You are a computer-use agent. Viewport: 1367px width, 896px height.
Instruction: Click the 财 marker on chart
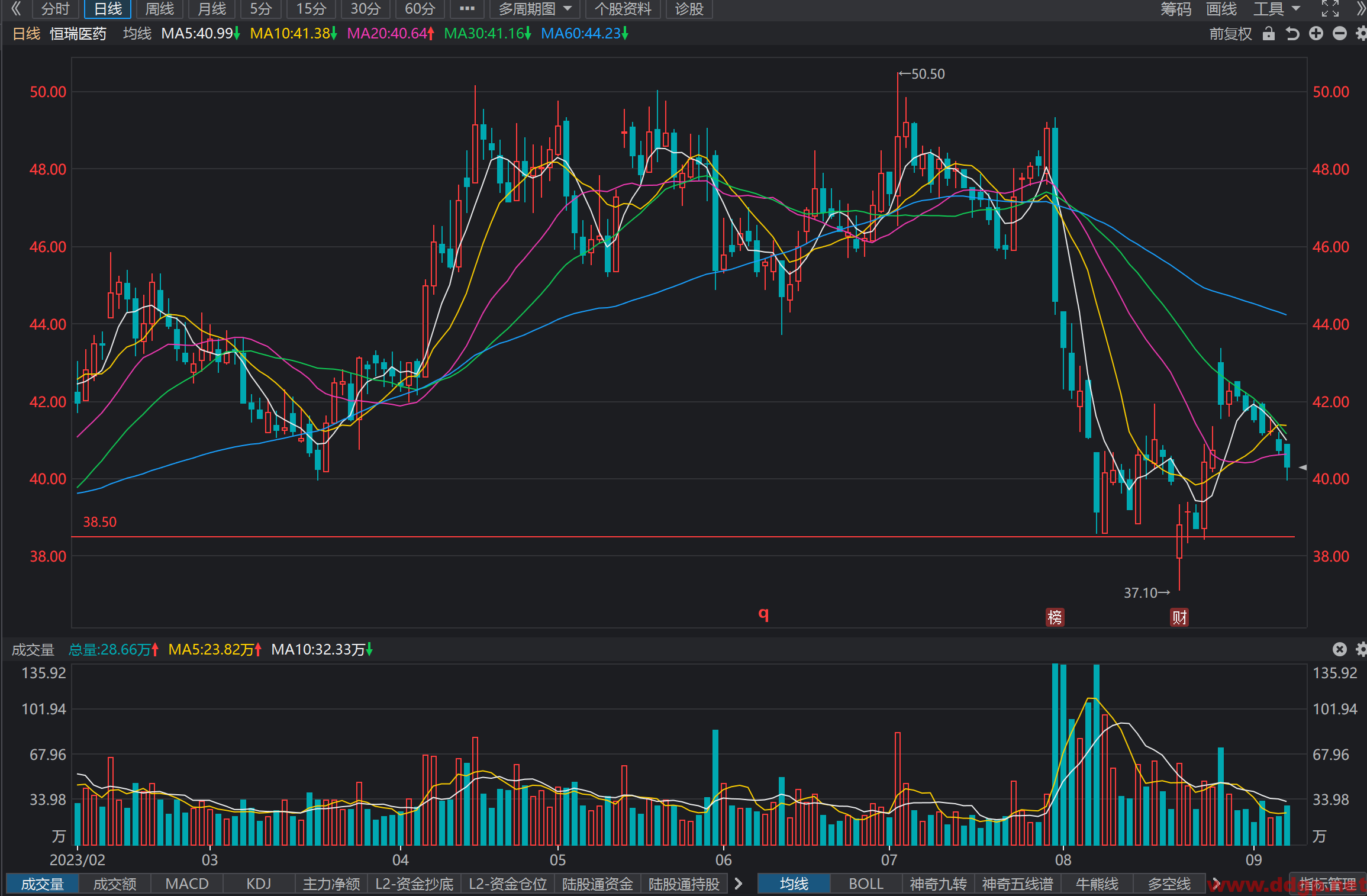(1179, 617)
